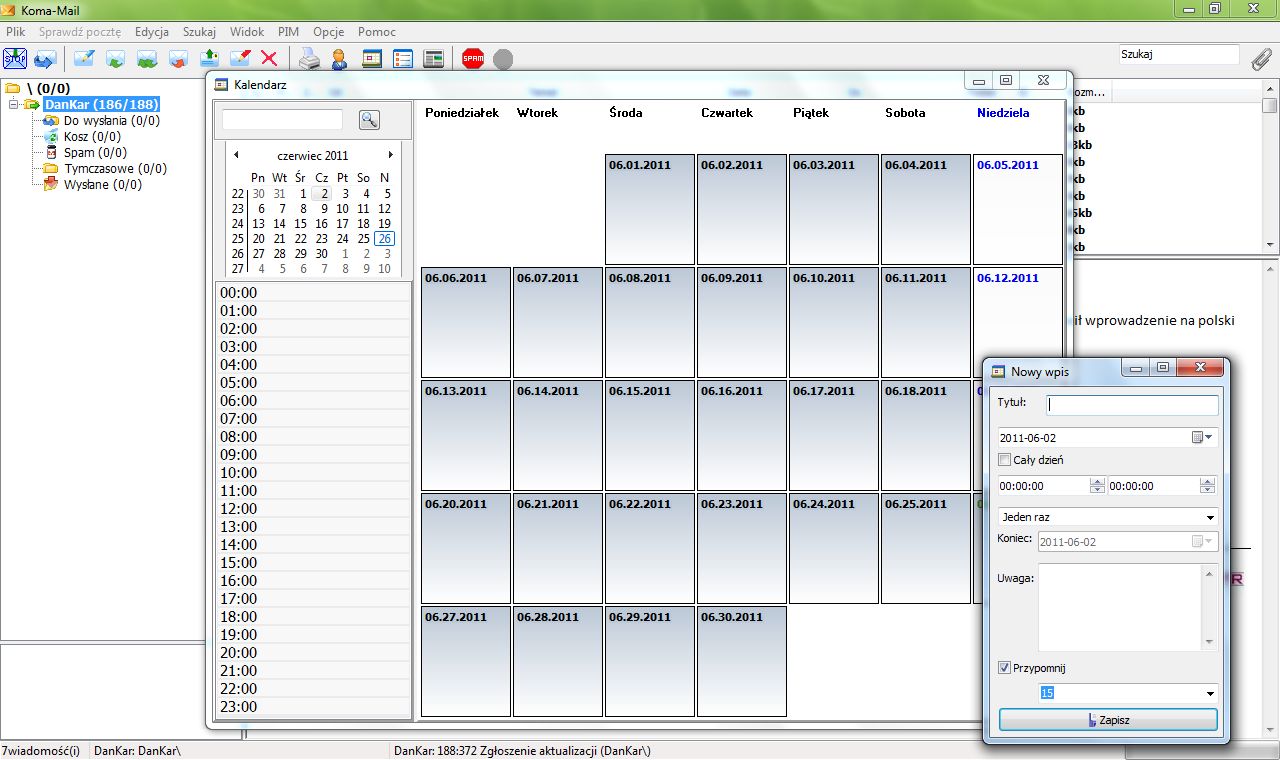The height and width of the screenshot is (760, 1280).
Task: Open the Jeden raz recurrence dropdown
Action: pos(1210,517)
